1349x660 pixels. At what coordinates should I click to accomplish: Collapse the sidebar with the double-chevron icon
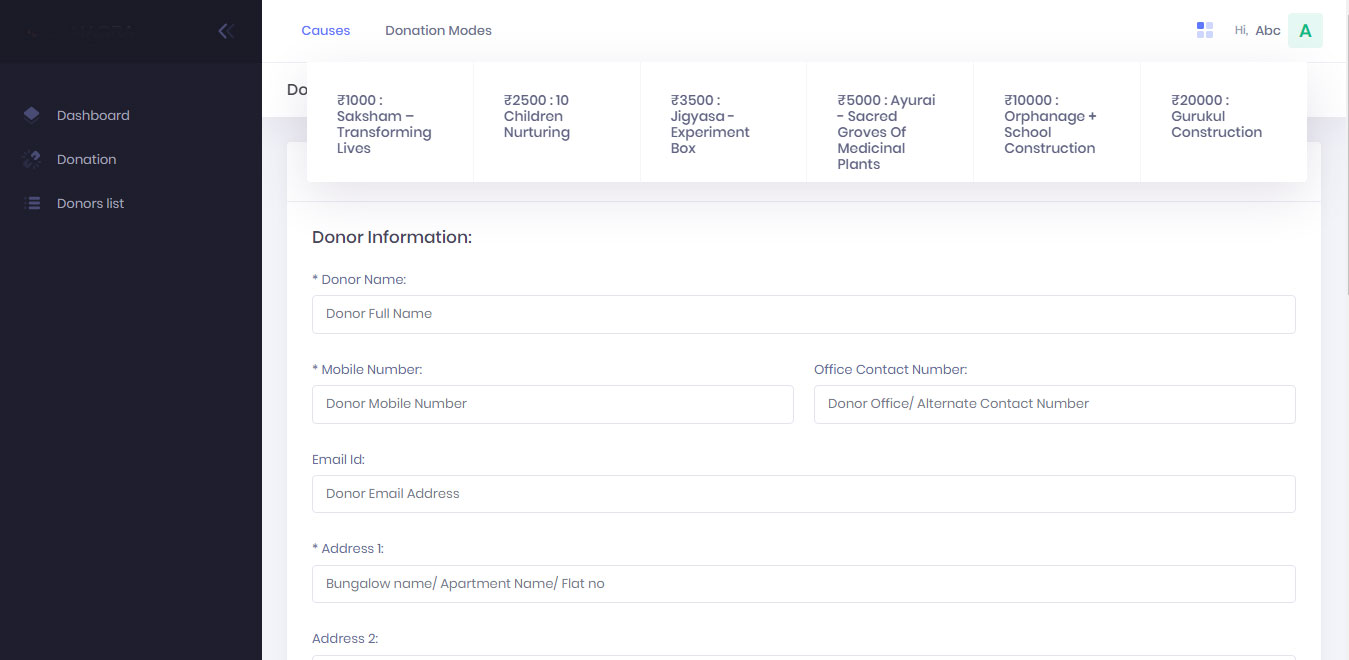pos(226,31)
